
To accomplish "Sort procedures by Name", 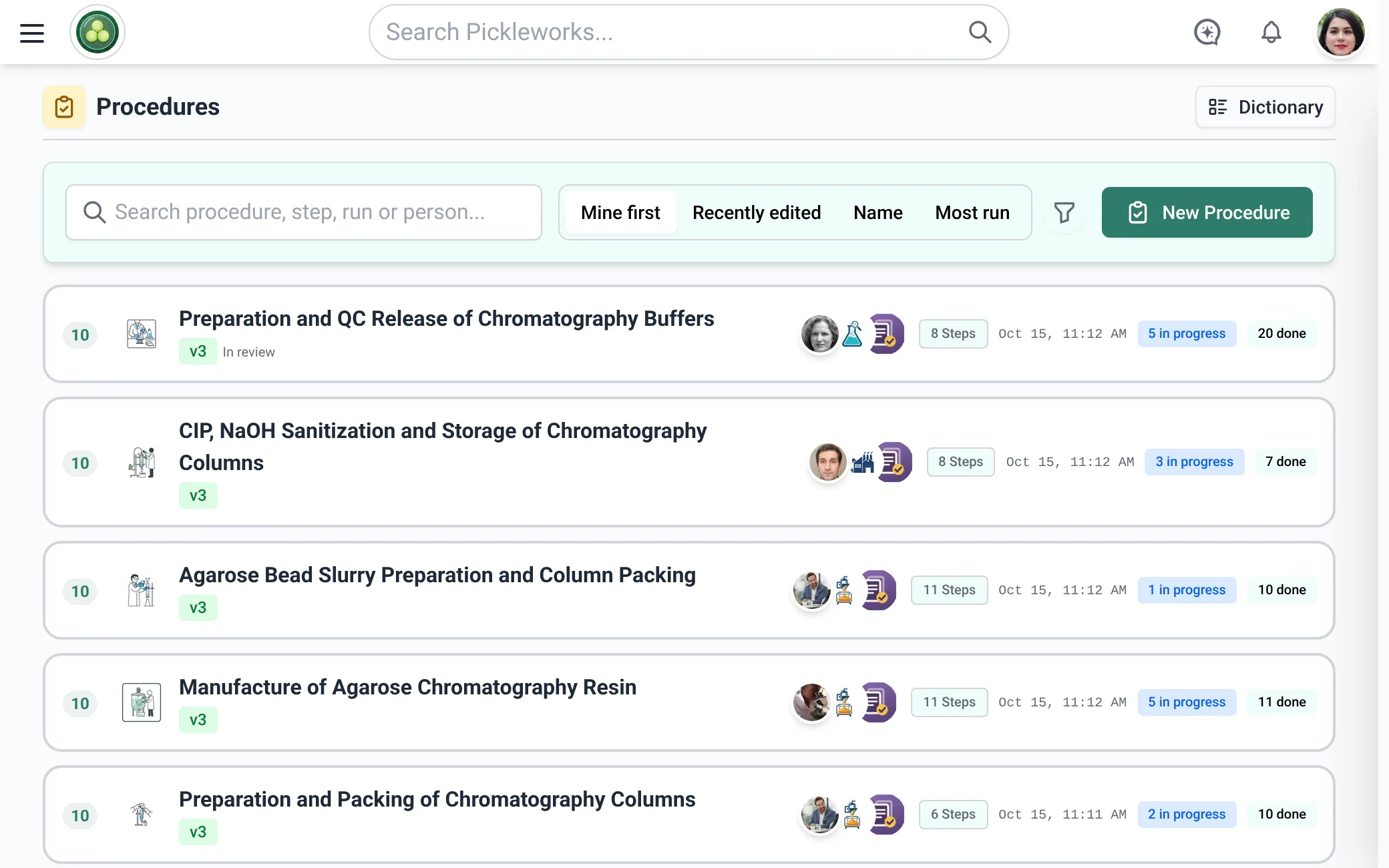I will 877,212.
